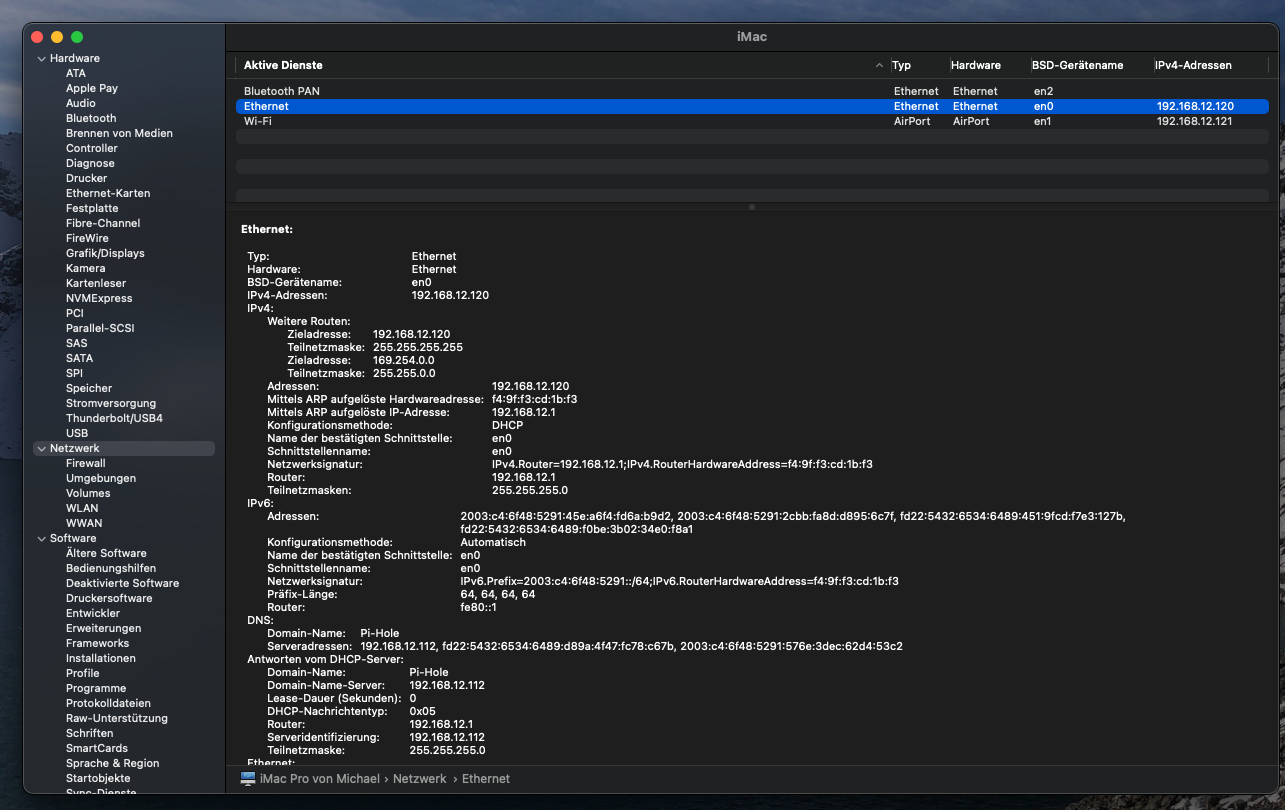Screen dimensions: 1285x810
Task: Sort by the Typ column header
Action: pos(902,65)
